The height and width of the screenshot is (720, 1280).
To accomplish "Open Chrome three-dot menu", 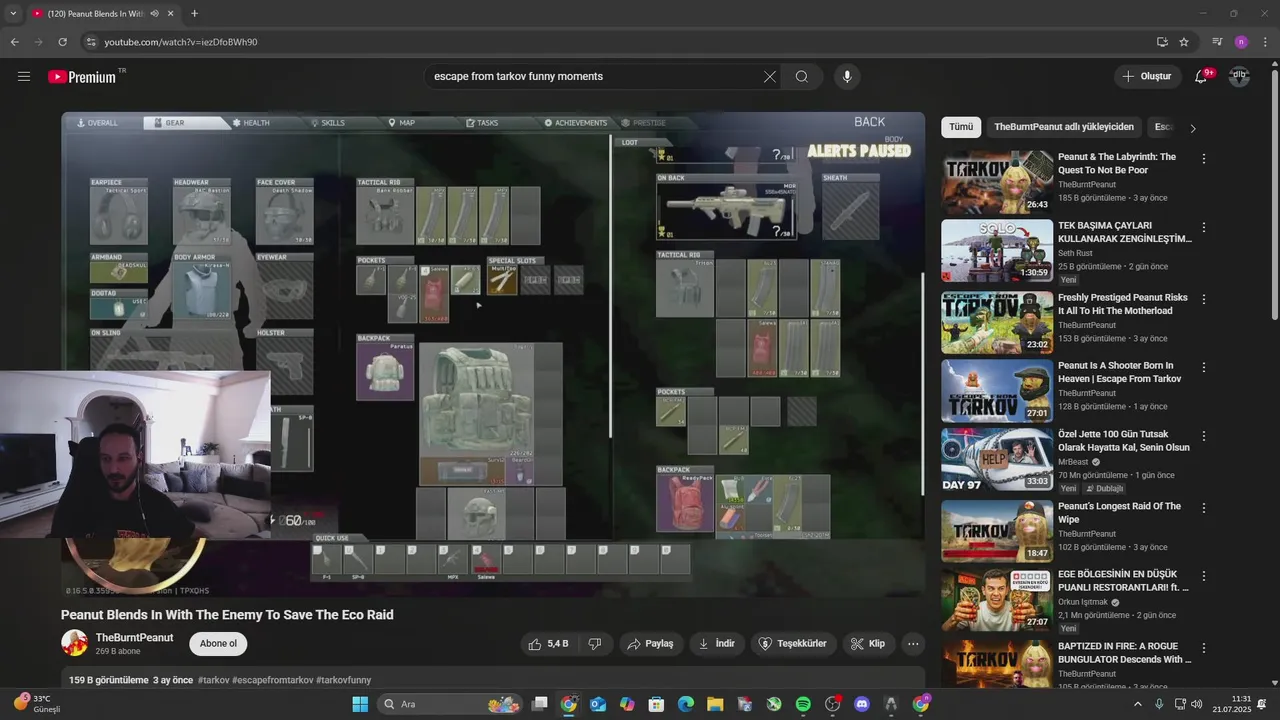I will click(1266, 42).
